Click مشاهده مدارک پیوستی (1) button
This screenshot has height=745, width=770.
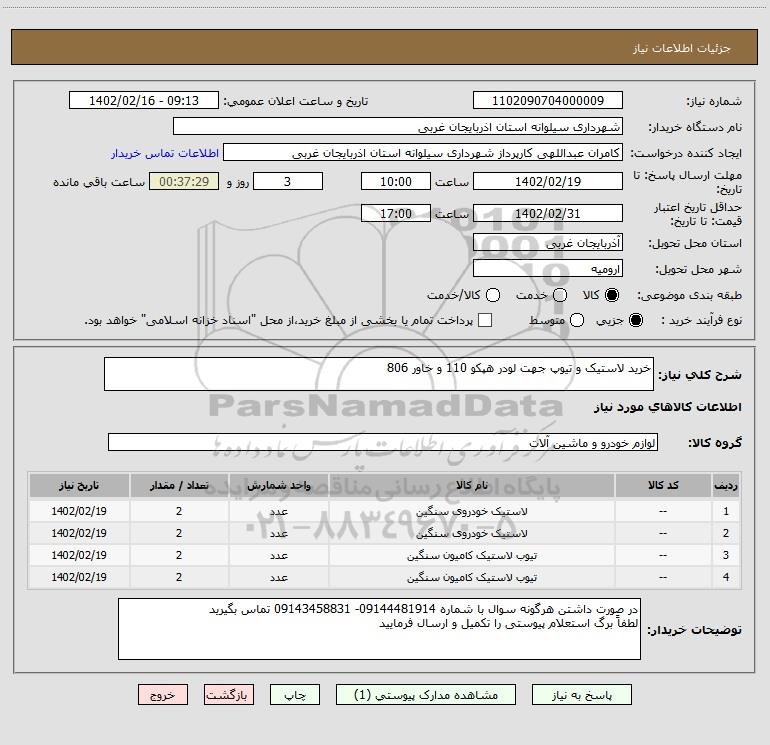426,695
